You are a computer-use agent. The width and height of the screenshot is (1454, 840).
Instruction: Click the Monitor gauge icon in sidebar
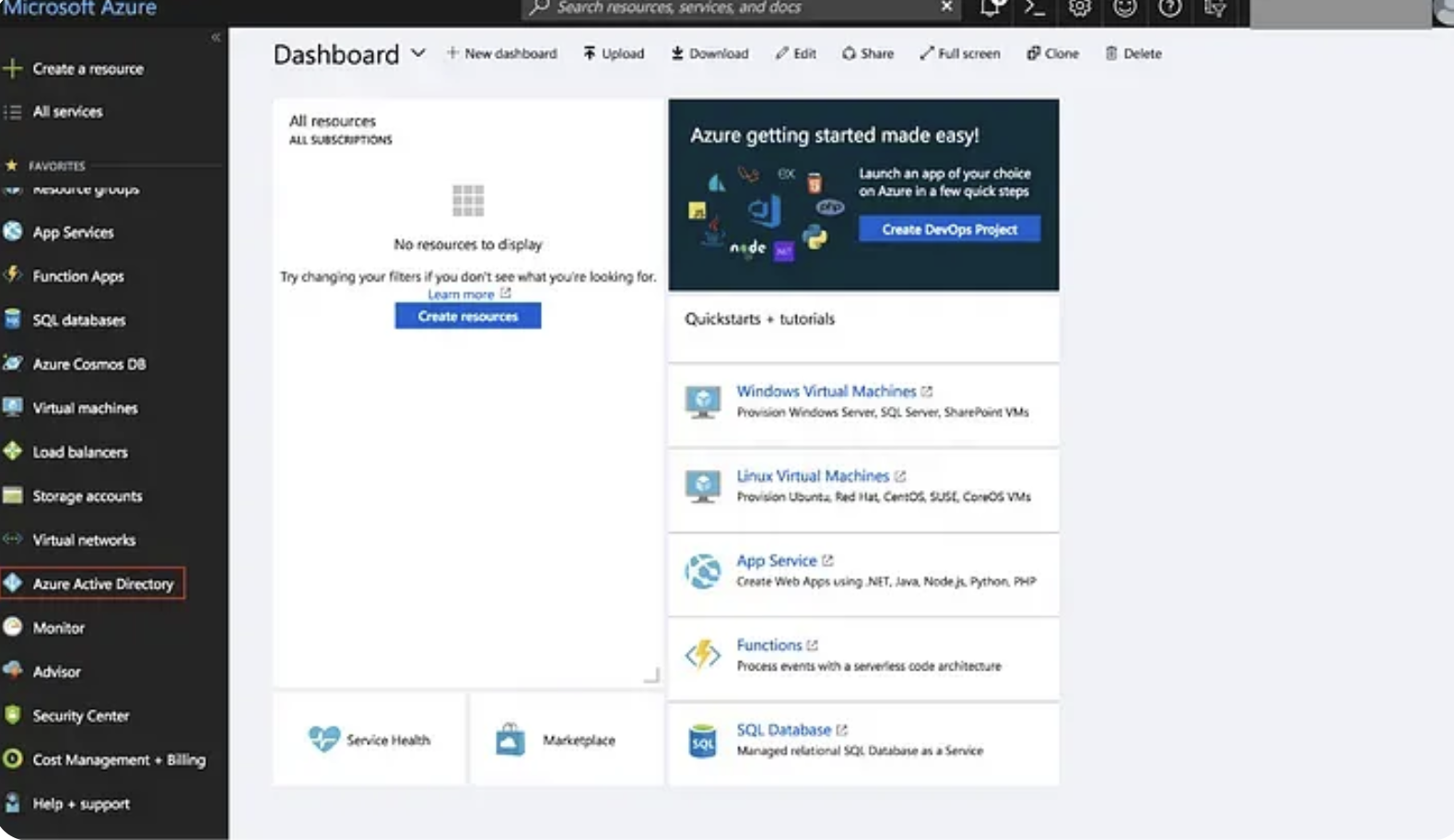13,627
